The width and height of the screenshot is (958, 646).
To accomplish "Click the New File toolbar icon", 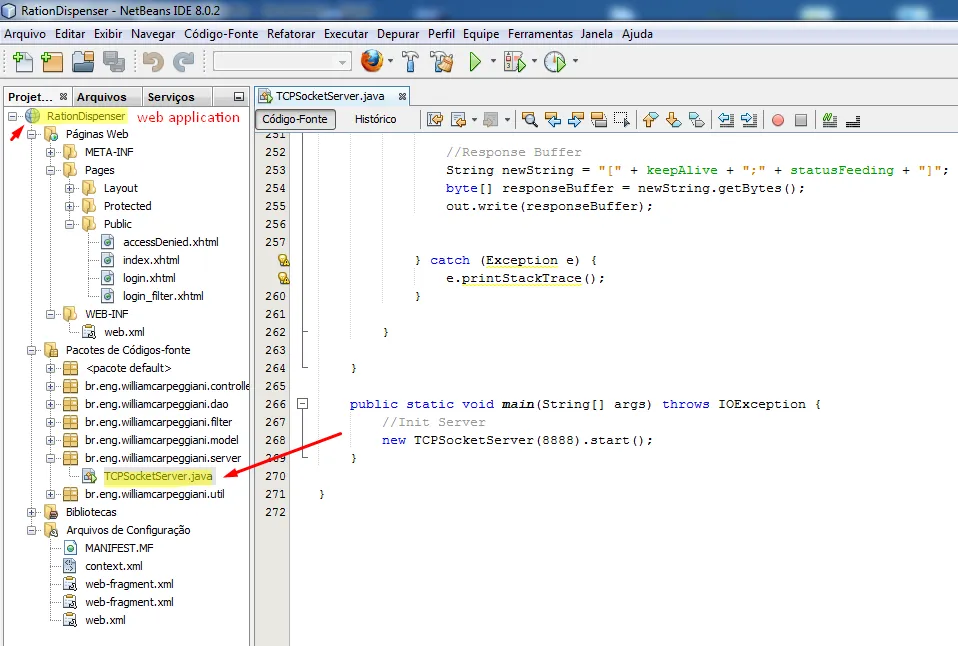I will (x=22, y=62).
